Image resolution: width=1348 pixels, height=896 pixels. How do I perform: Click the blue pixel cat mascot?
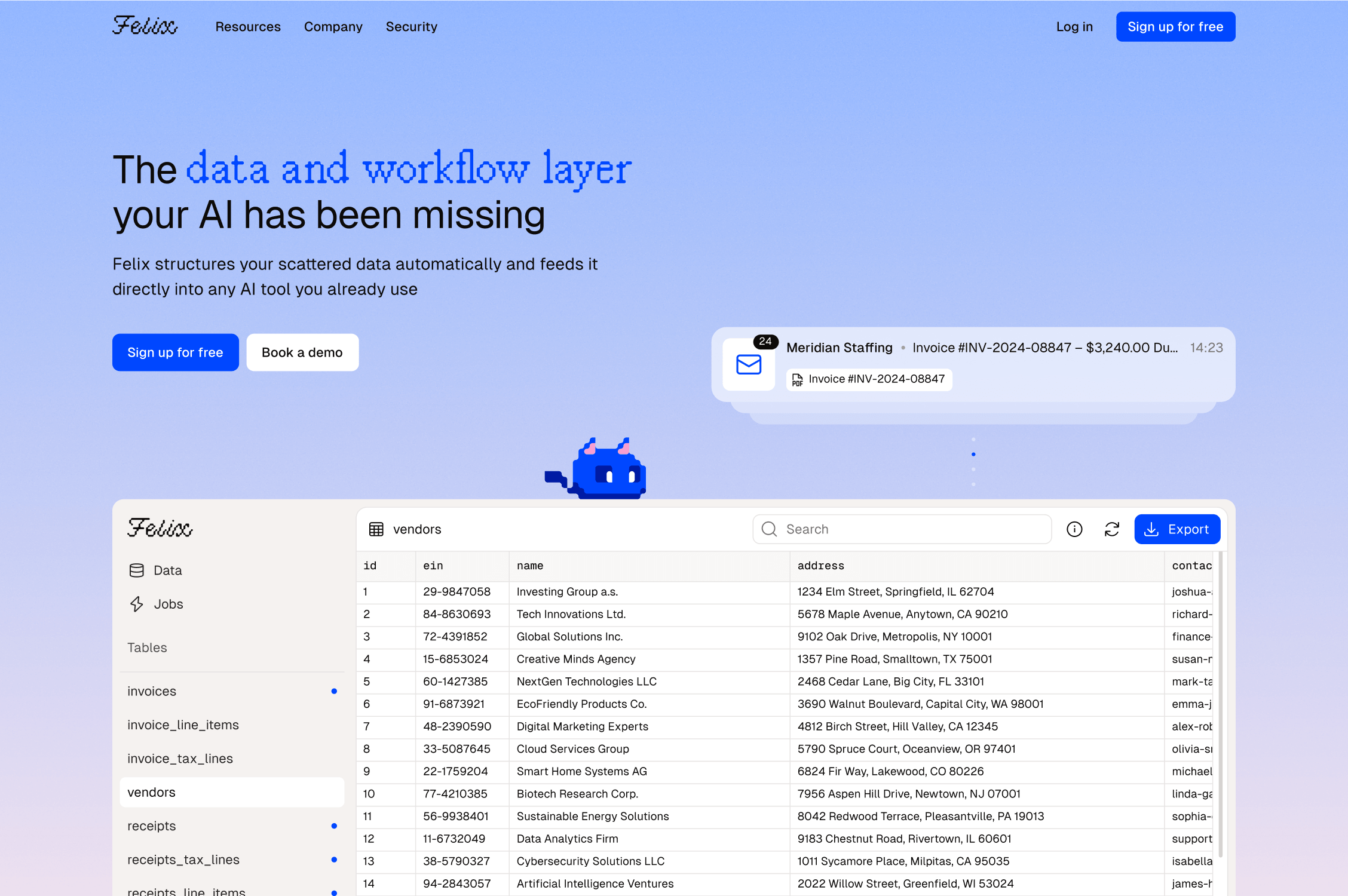point(596,468)
